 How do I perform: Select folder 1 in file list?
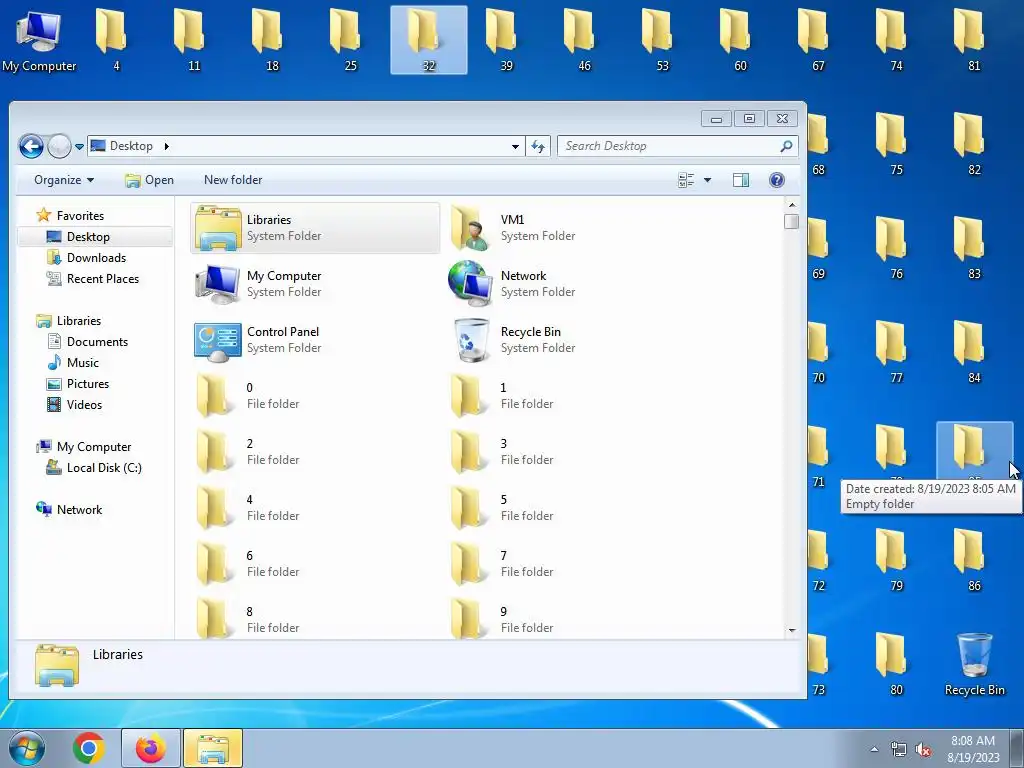tap(569, 396)
